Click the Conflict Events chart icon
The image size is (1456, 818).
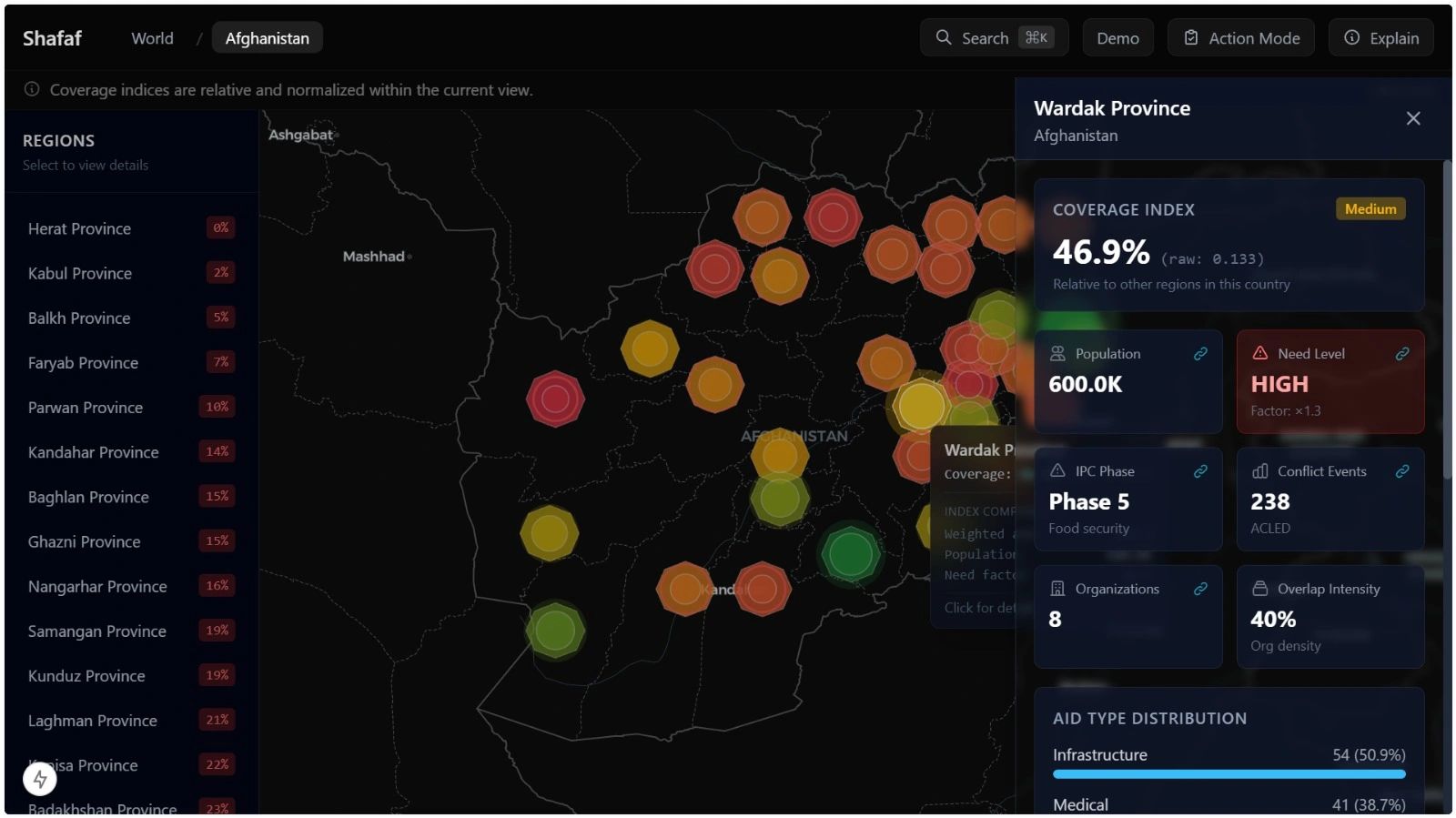[1259, 470]
